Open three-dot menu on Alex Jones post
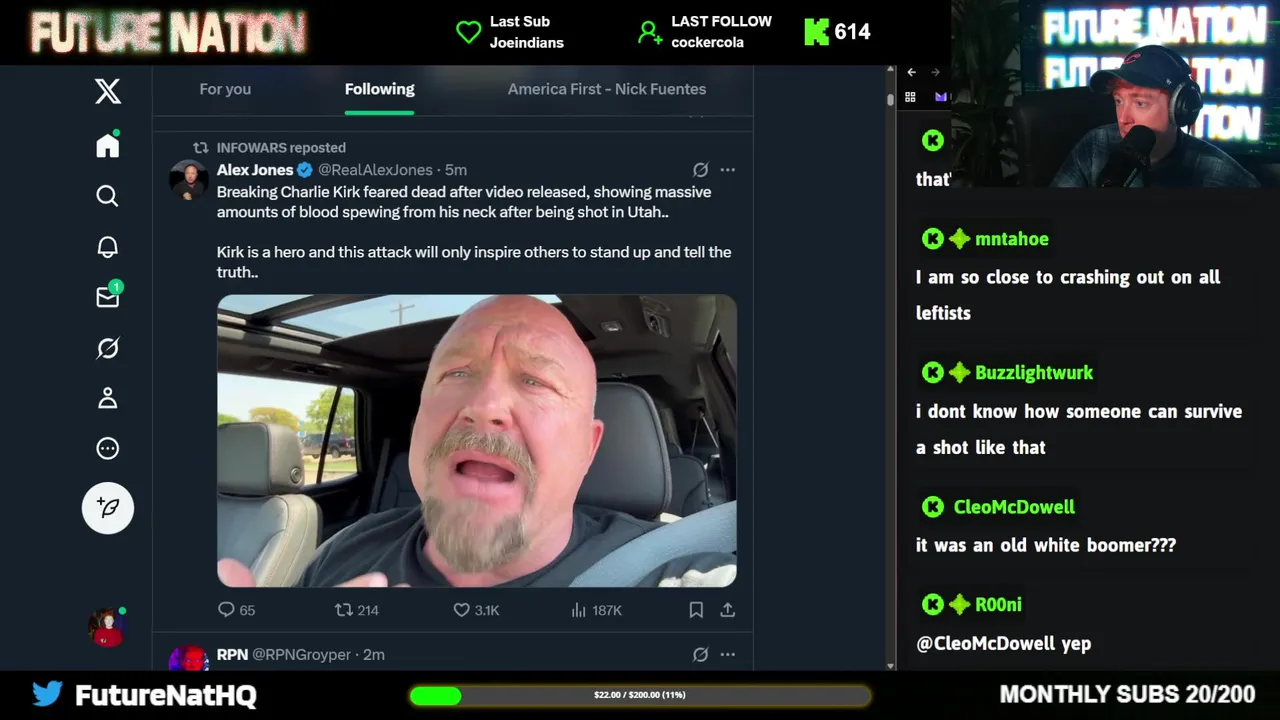This screenshot has height=720, width=1280. tap(728, 170)
